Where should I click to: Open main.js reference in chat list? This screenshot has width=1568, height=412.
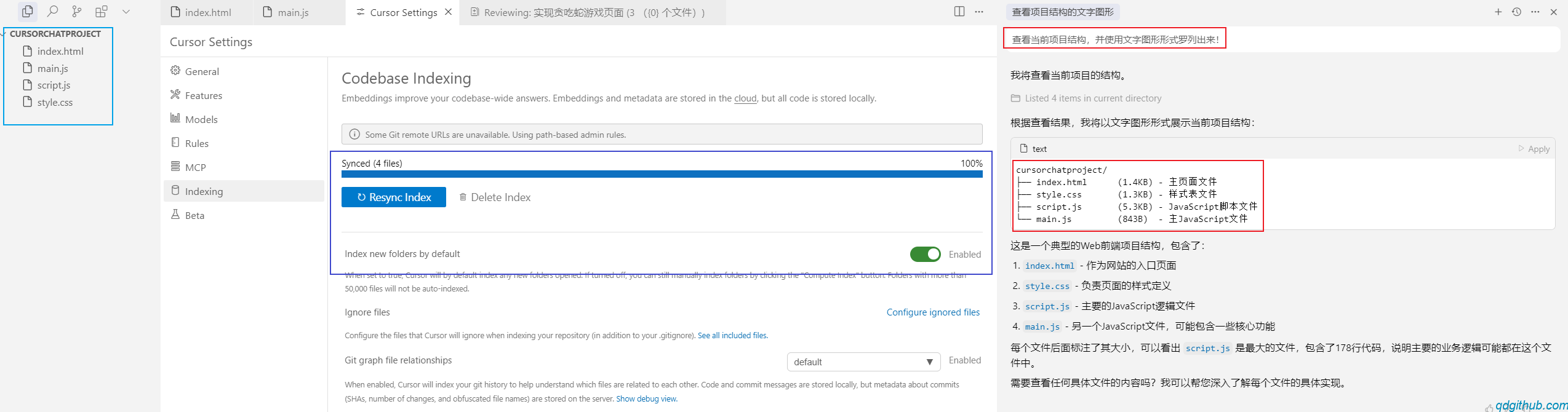pos(1042,327)
